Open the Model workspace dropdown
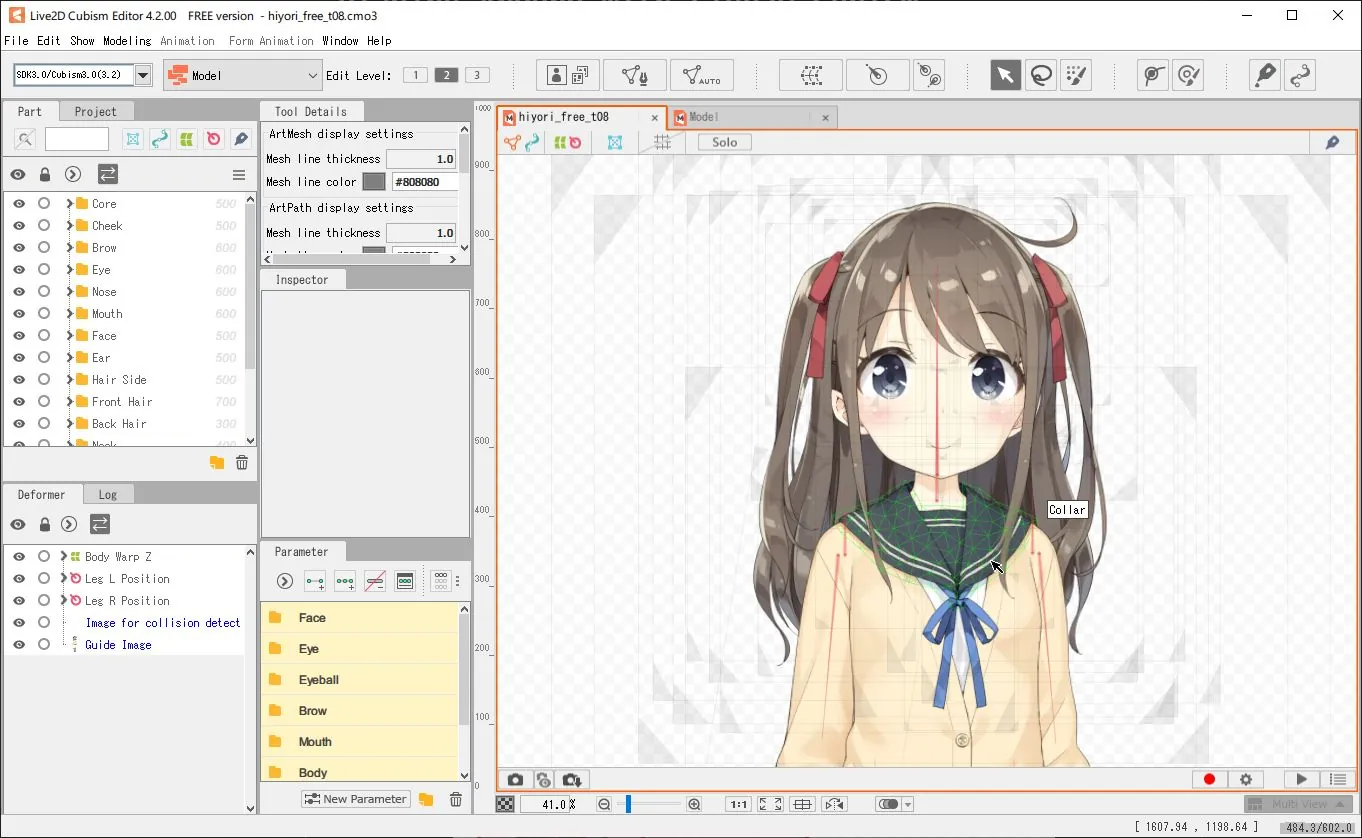Image resolution: width=1362 pixels, height=838 pixels. [x=243, y=75]
